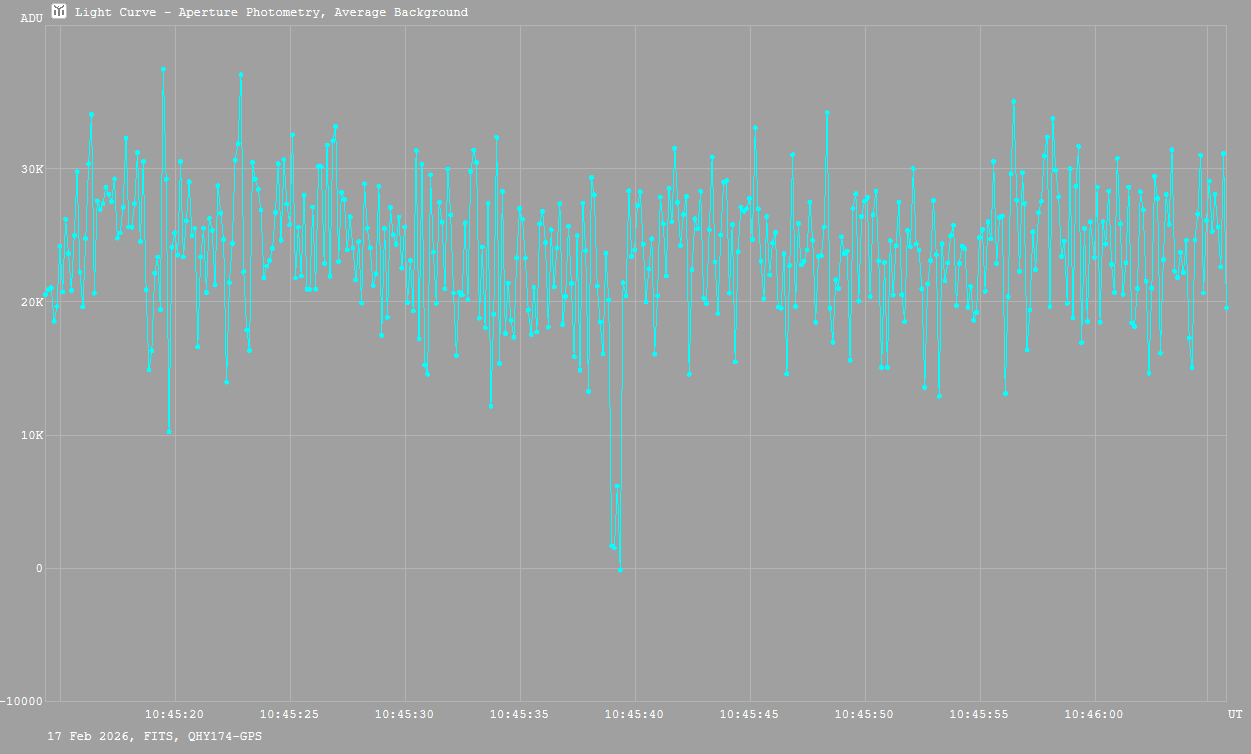Viewport: 1251px width, 754px height.
Task: Click the 20K y-axis label
Action: tap(33, 302)
